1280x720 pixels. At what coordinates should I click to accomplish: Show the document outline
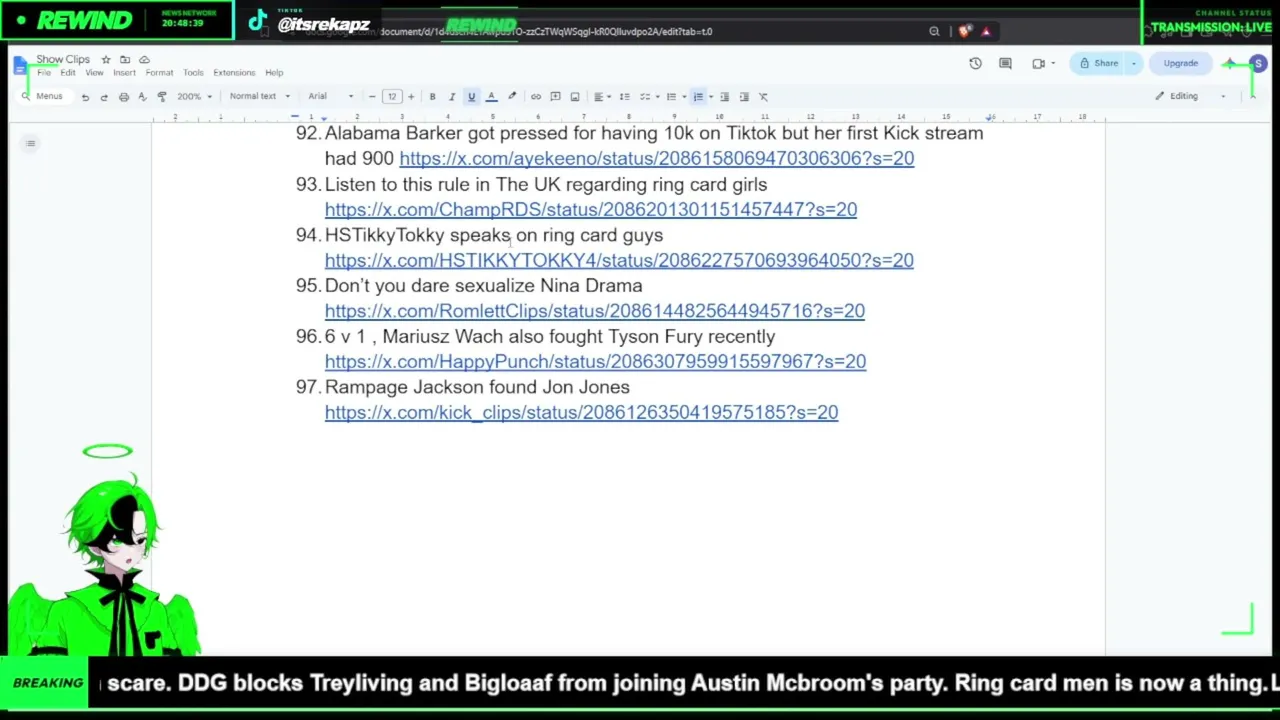pos(31,144)
